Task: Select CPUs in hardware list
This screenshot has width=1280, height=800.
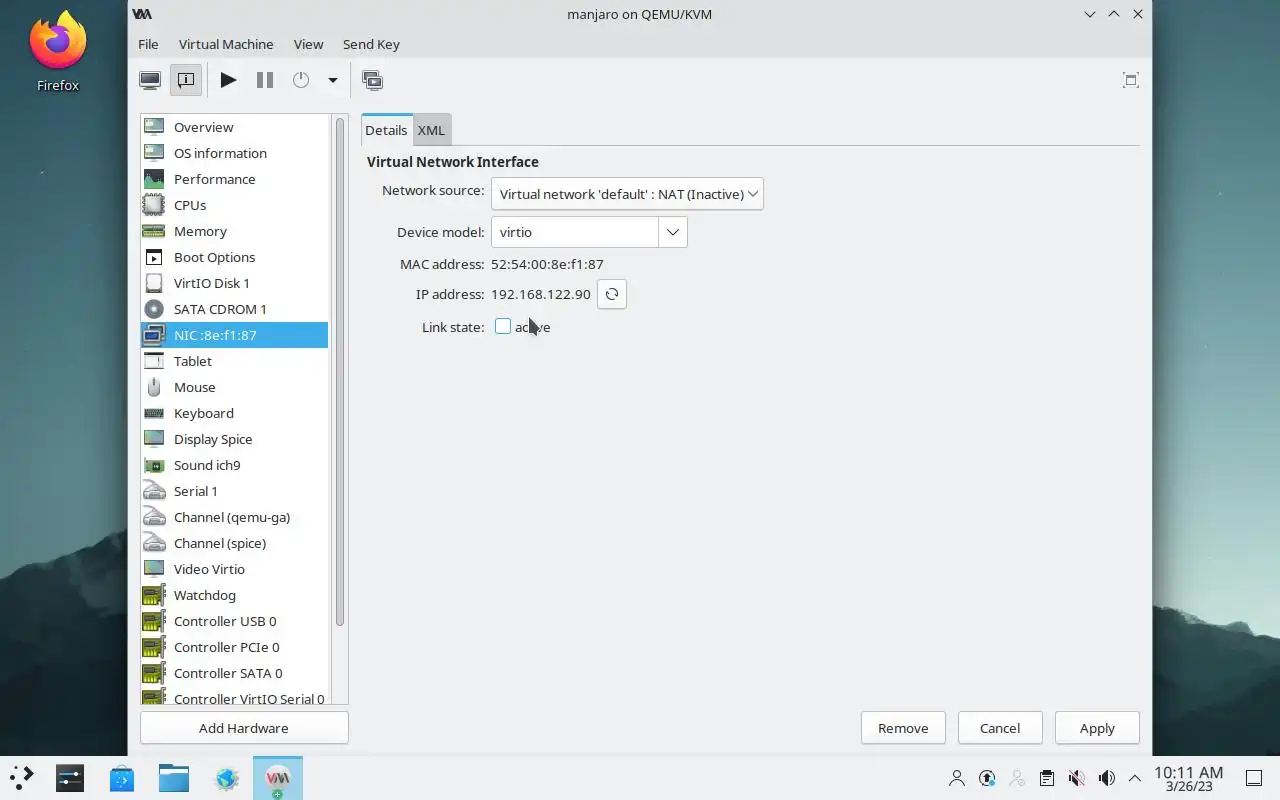Action: point(234,205)
